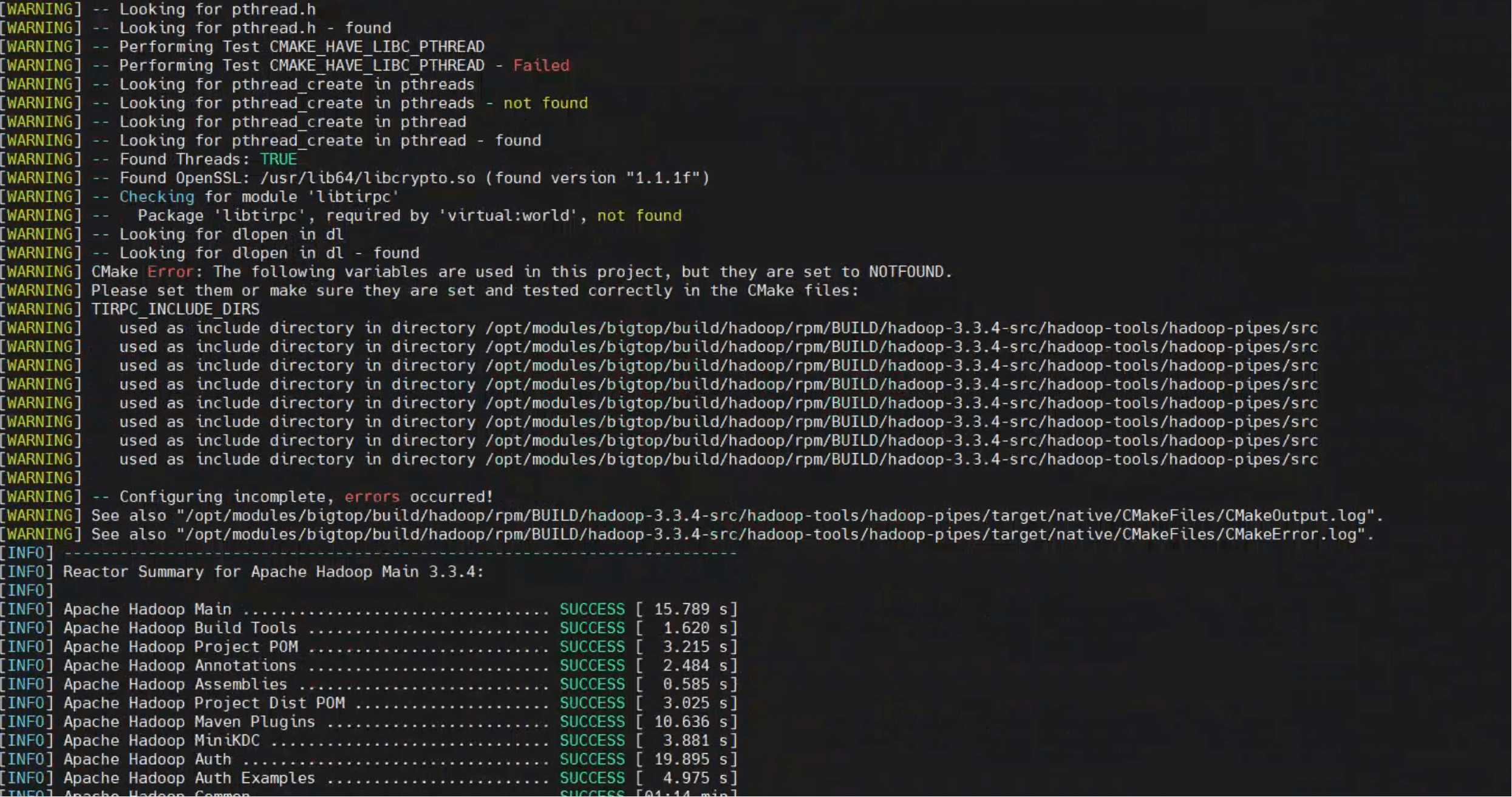Click SUCCESS status for Apache Hadoop MiniKDC

(x=591, y=741)
